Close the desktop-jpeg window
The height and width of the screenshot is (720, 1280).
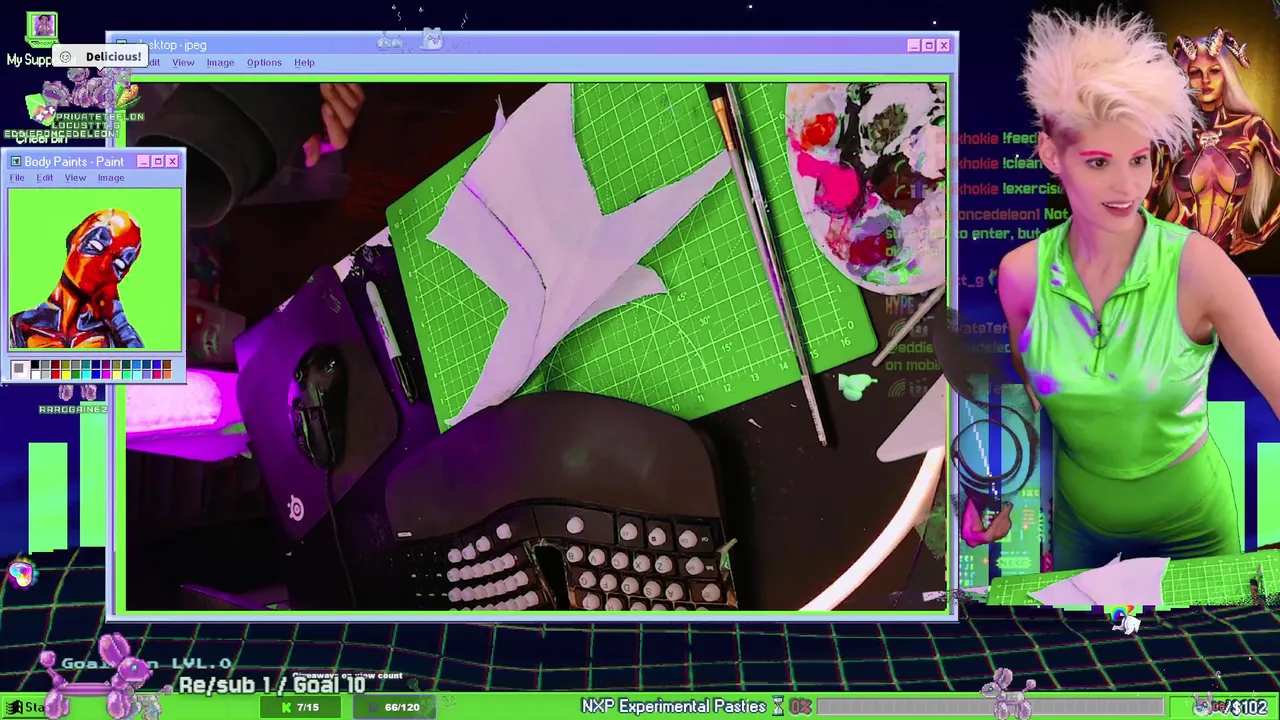coord(943,45)
